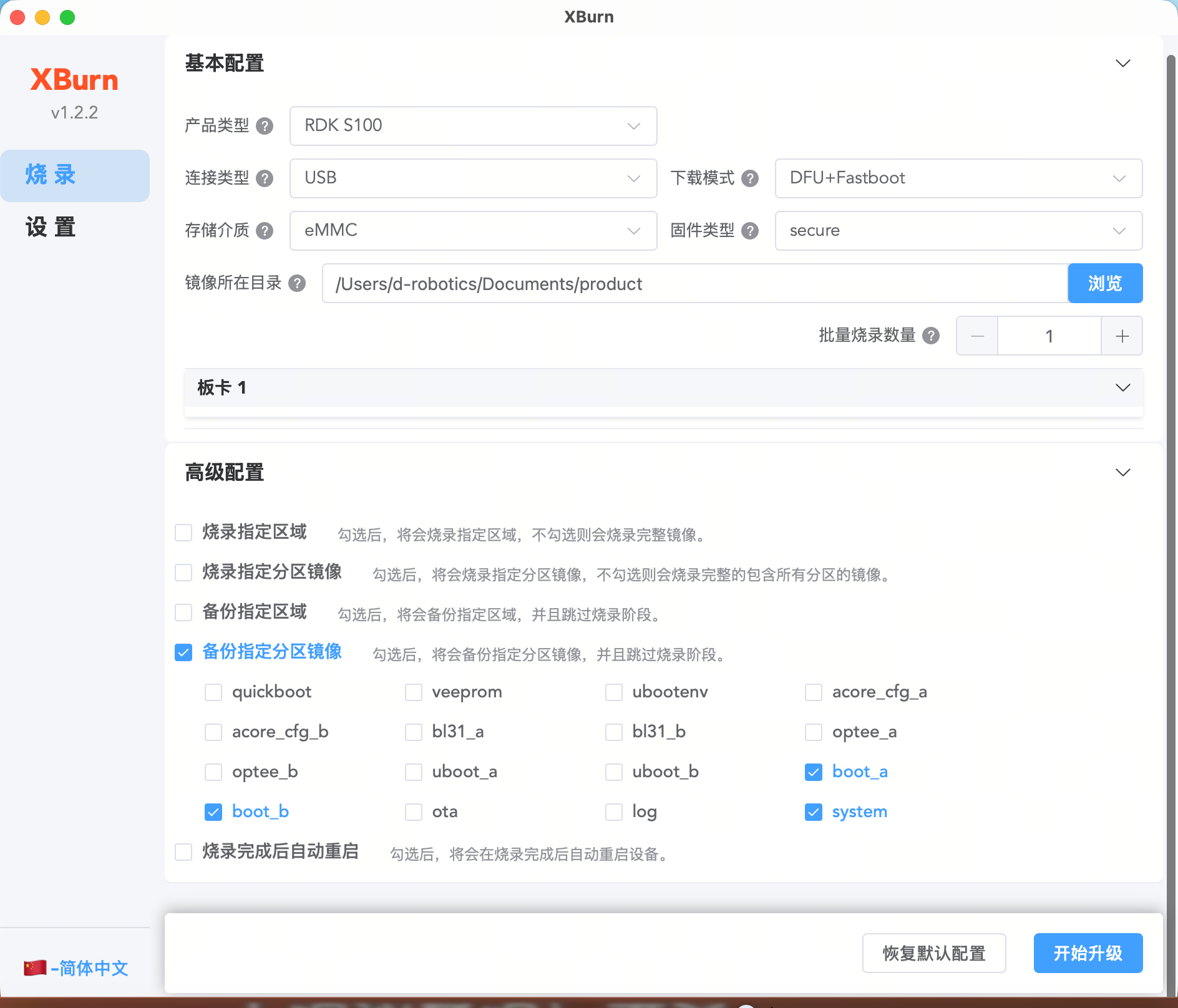Viewport: 1178px width, 1008px height.
Task: Enable 备份指定区域 checkbox
Action: (x=183, y=613)
